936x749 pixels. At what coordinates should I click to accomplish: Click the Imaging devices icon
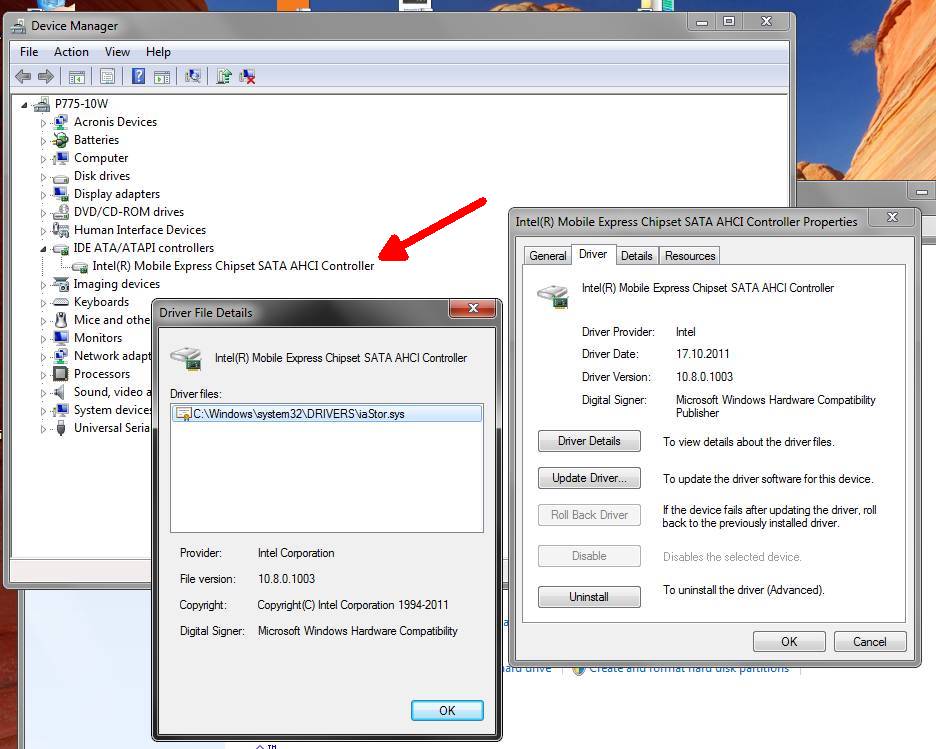click(x=60, y=284)
